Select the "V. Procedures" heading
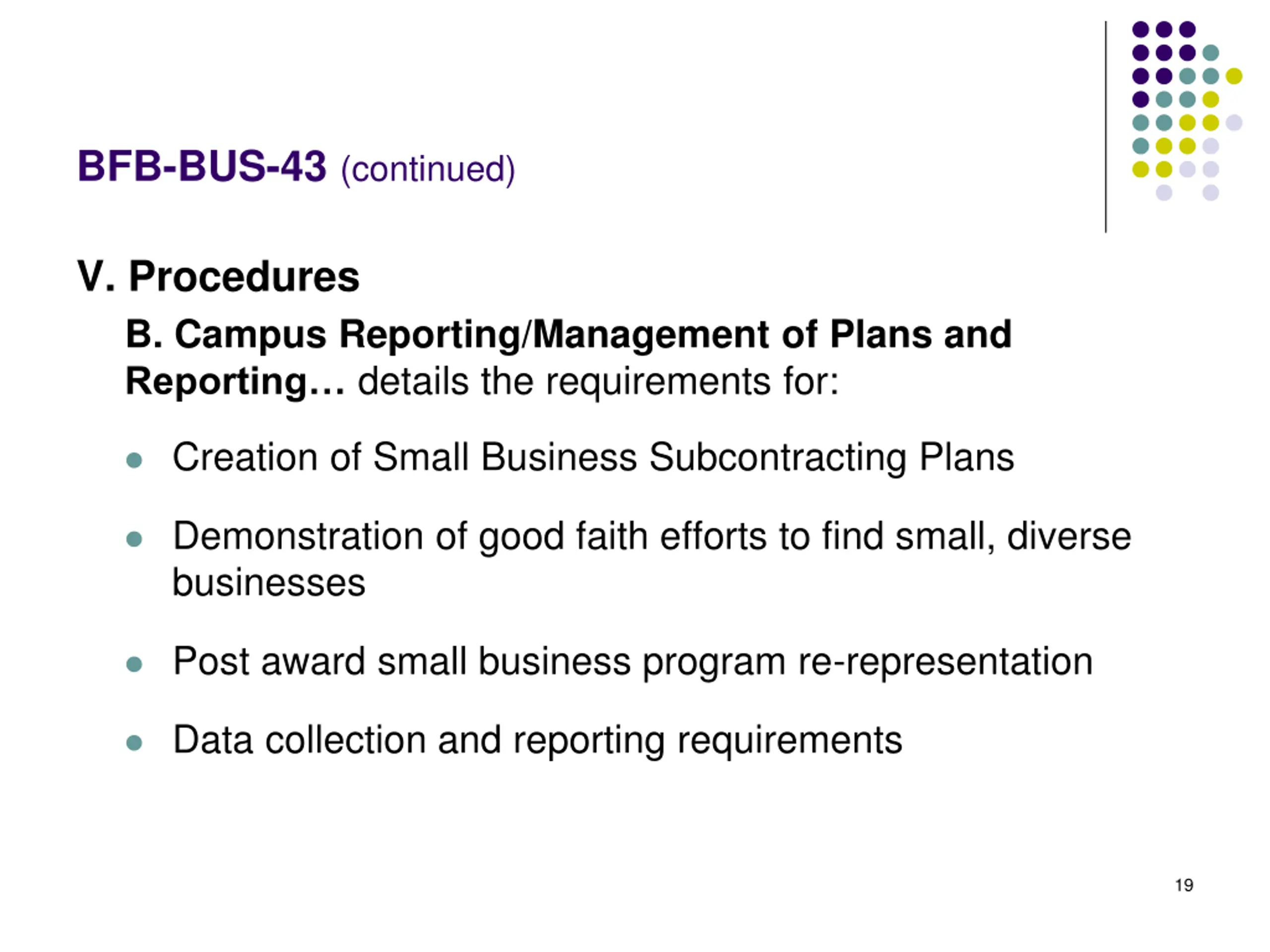1270x952 pixels. [218, 277]
